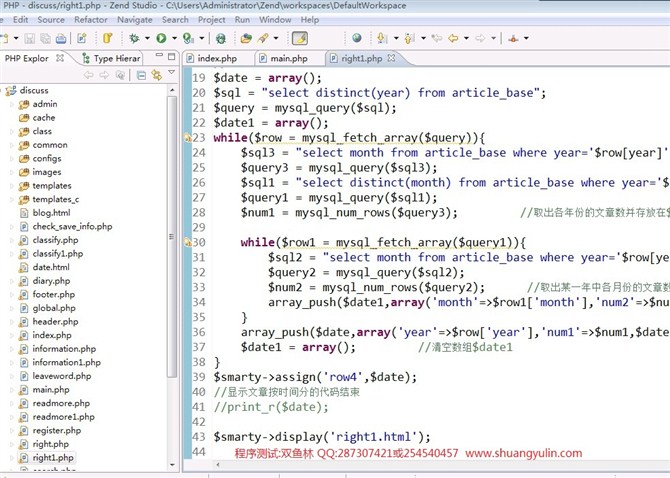
Task: Click the Save toolbar icon
Action: pyautogui.click(x=29, y=38)
